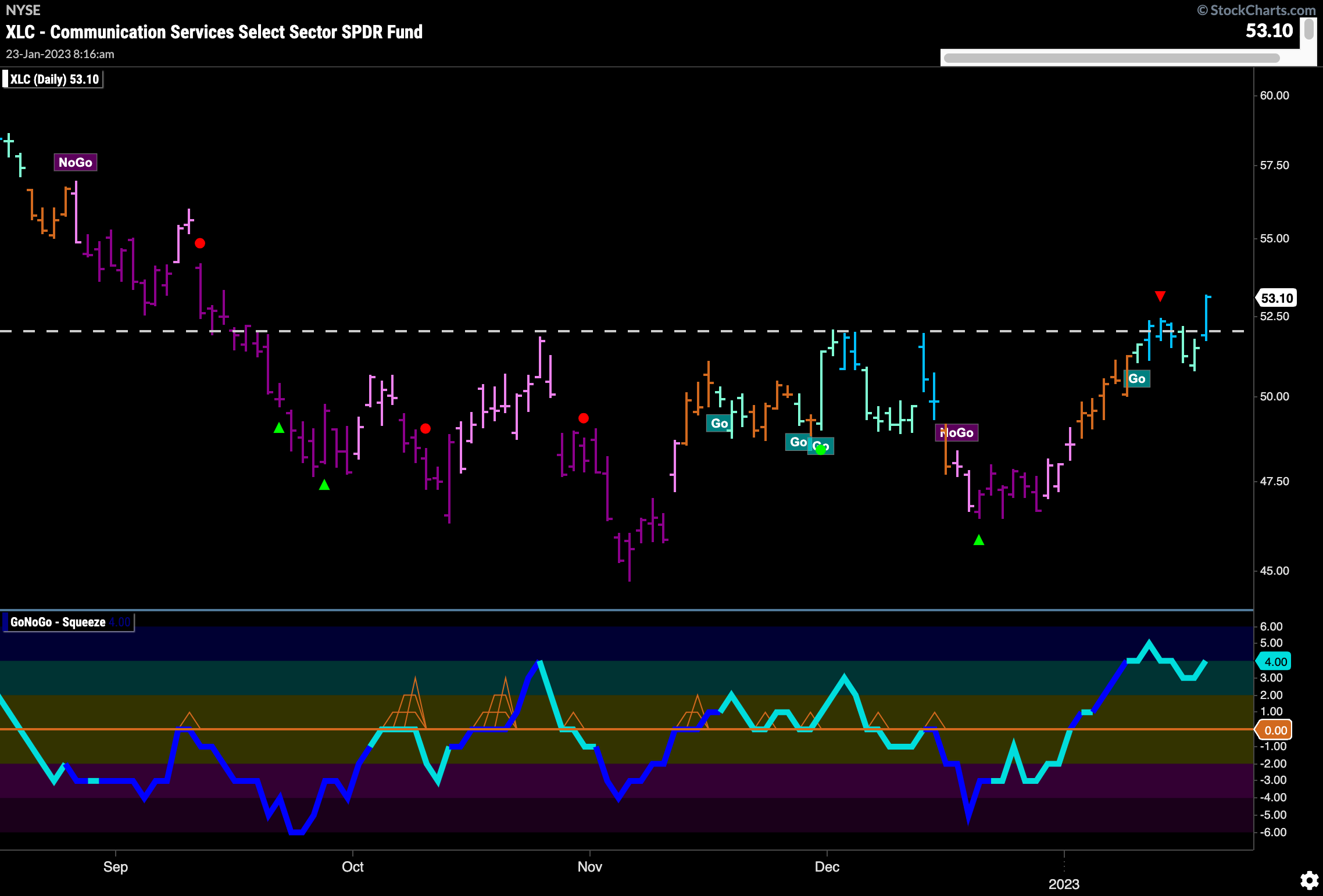Click the Sep label on the time axis
Viewport: 1323px width, 896px height.
click(115, 866)
